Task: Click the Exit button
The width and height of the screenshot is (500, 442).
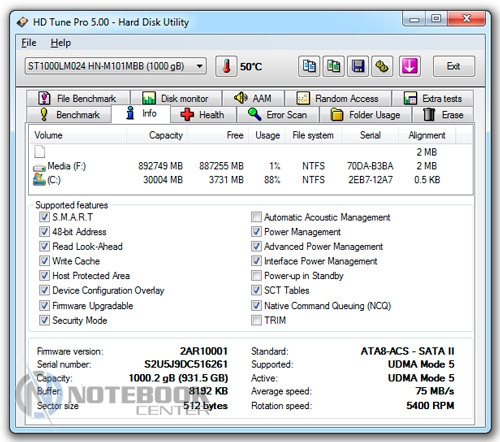Action: coord(454,66)
